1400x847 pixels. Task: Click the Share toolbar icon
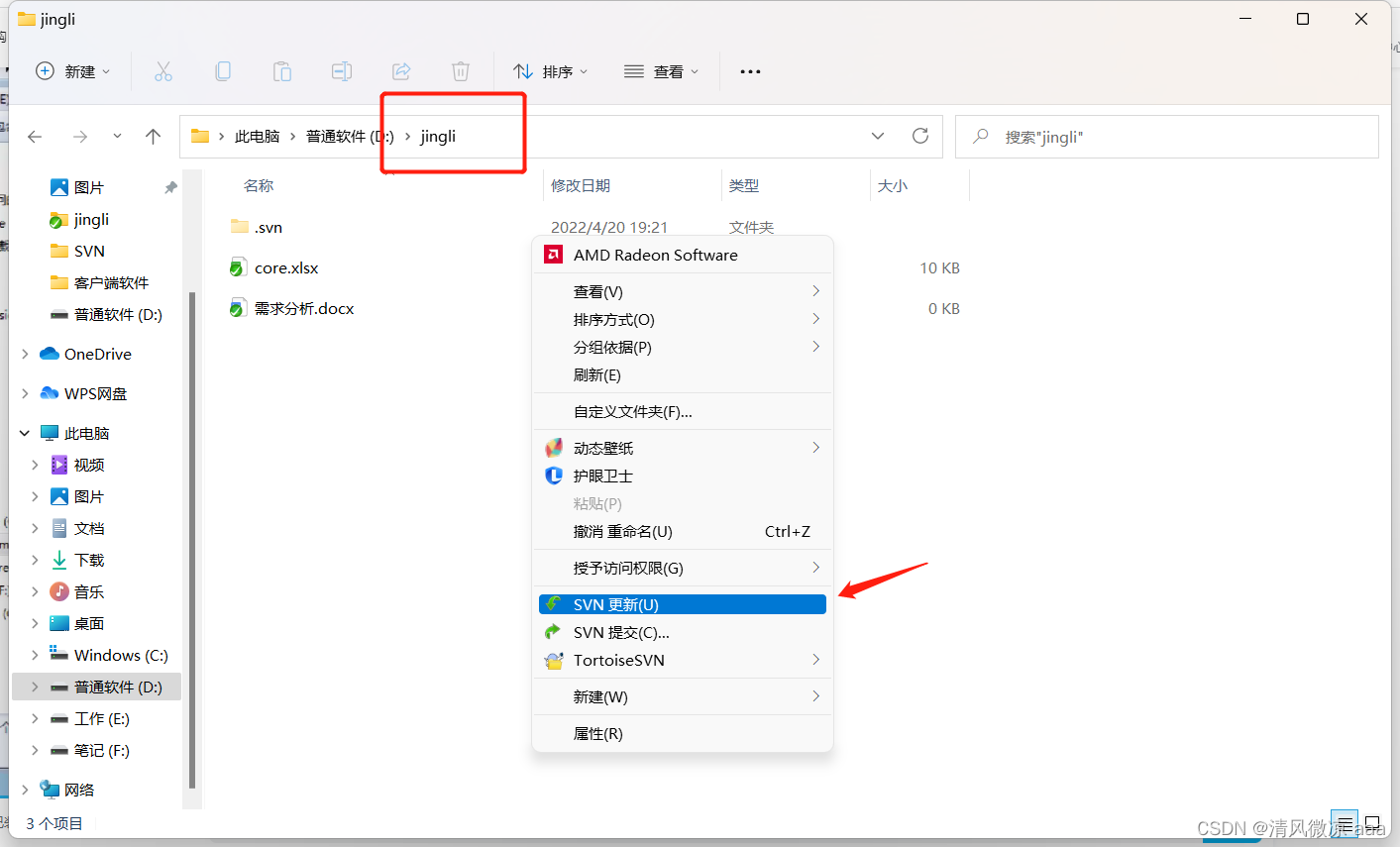[401, 71]
